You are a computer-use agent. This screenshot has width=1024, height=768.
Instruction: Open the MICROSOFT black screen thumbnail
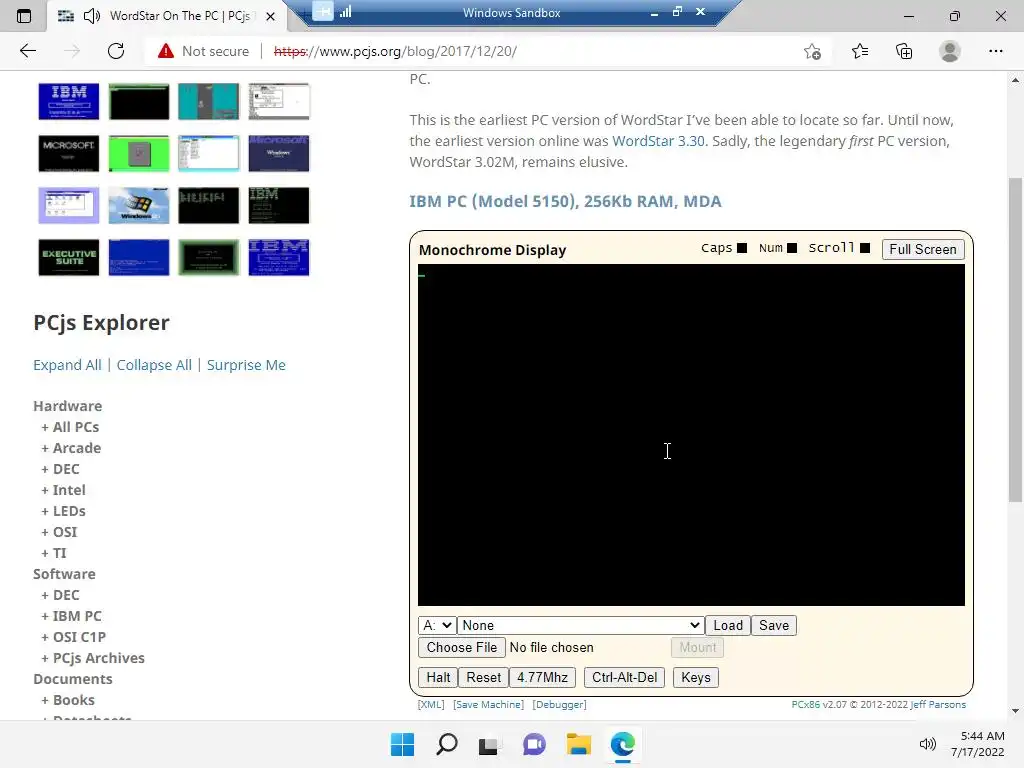pyautogui.click(x=69, y=153)
